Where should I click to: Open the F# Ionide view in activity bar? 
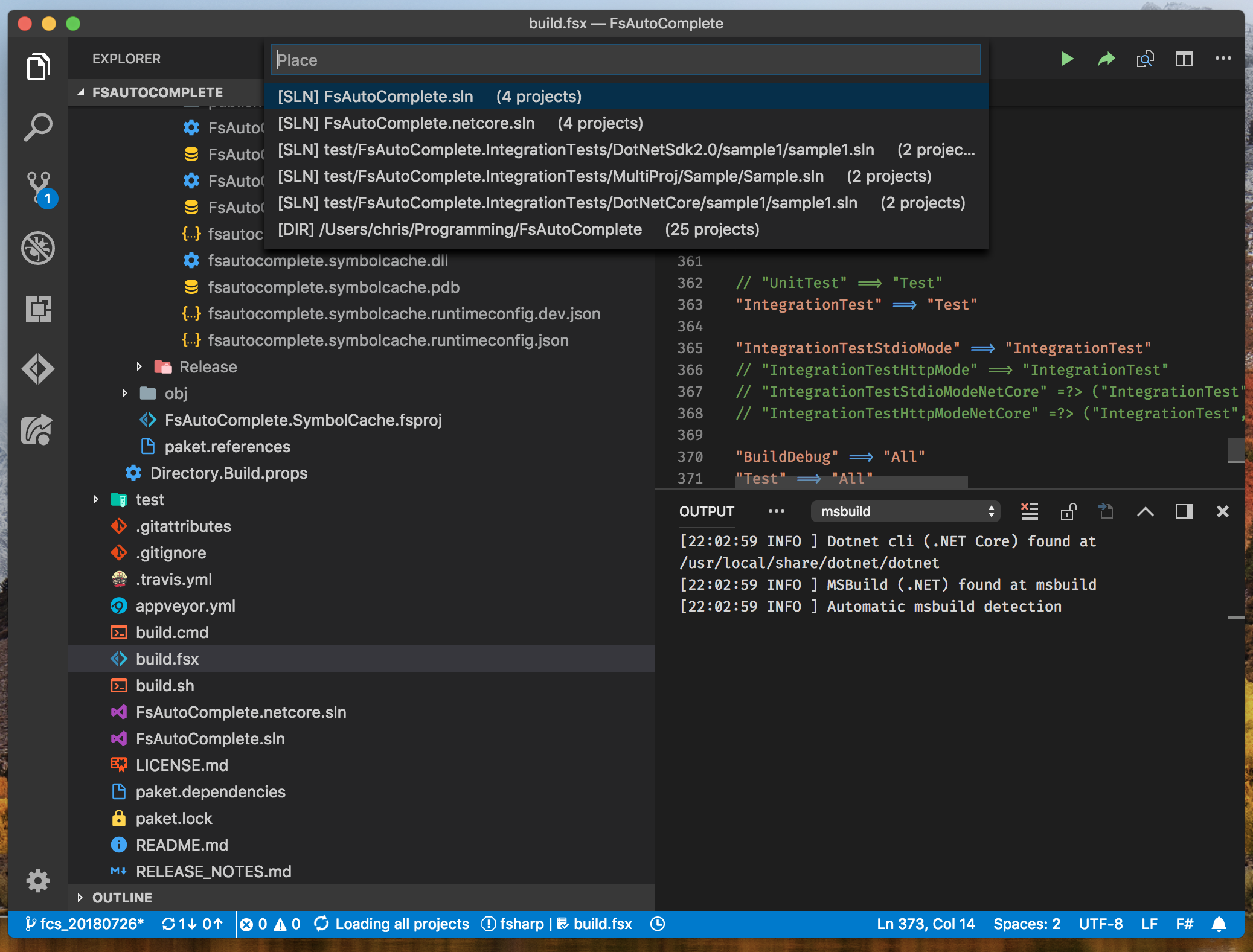pos(38,369)
